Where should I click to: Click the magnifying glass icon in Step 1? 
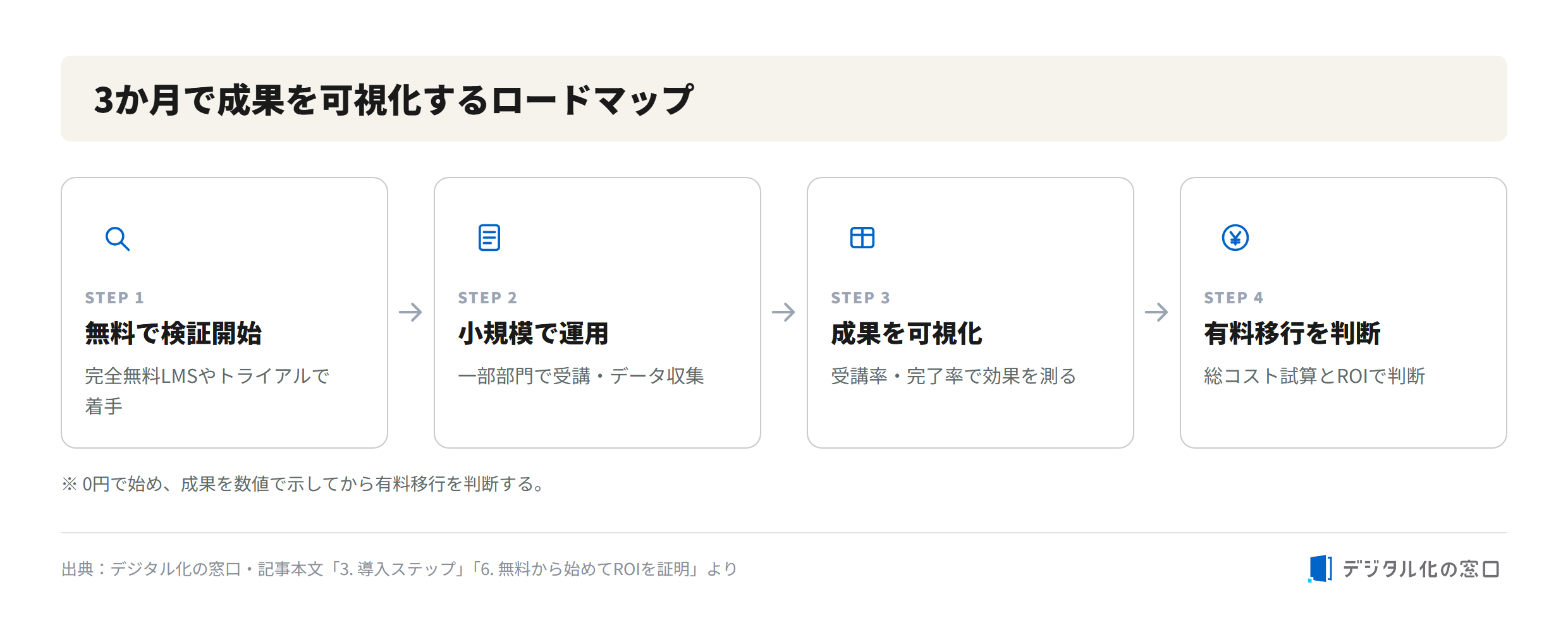[118, 239]
